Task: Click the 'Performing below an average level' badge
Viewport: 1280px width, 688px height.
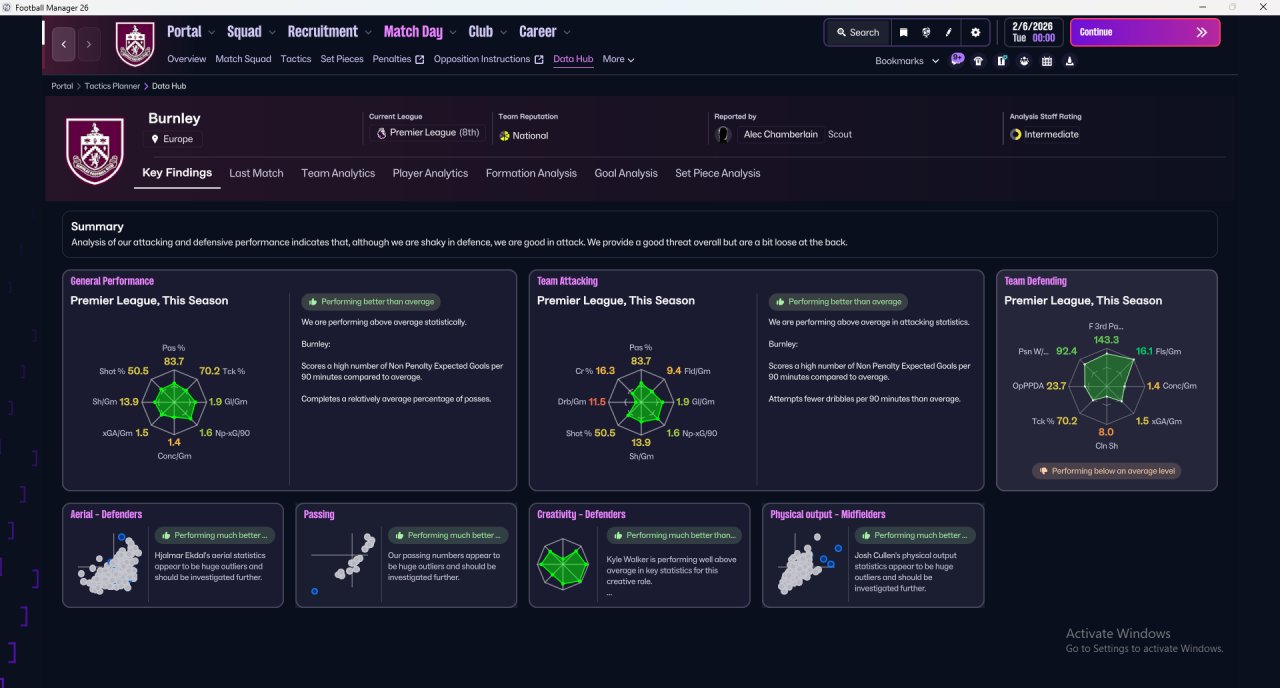Action: [1106, 471]
